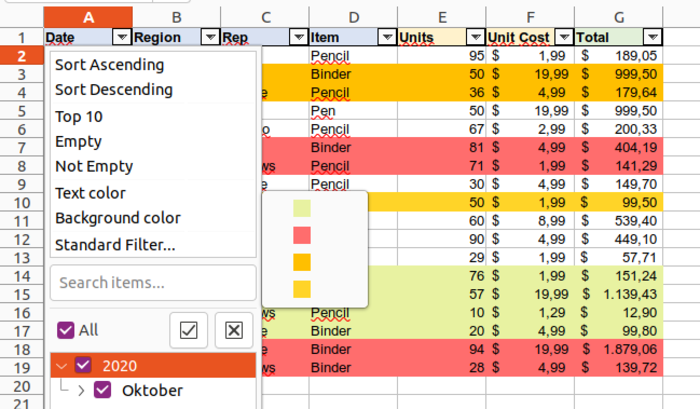
Task: Click the Search items input field
Action: (153, 283)
